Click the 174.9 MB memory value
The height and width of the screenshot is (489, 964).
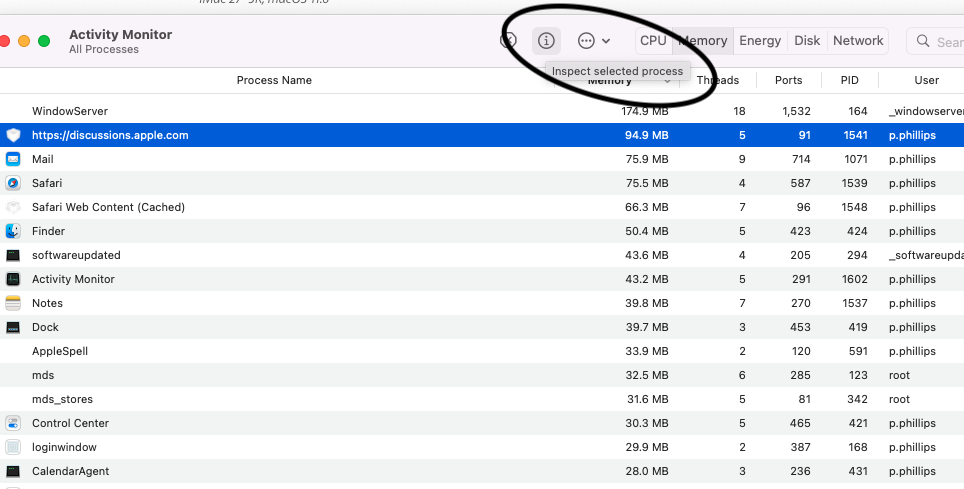(x=644, y=111)
